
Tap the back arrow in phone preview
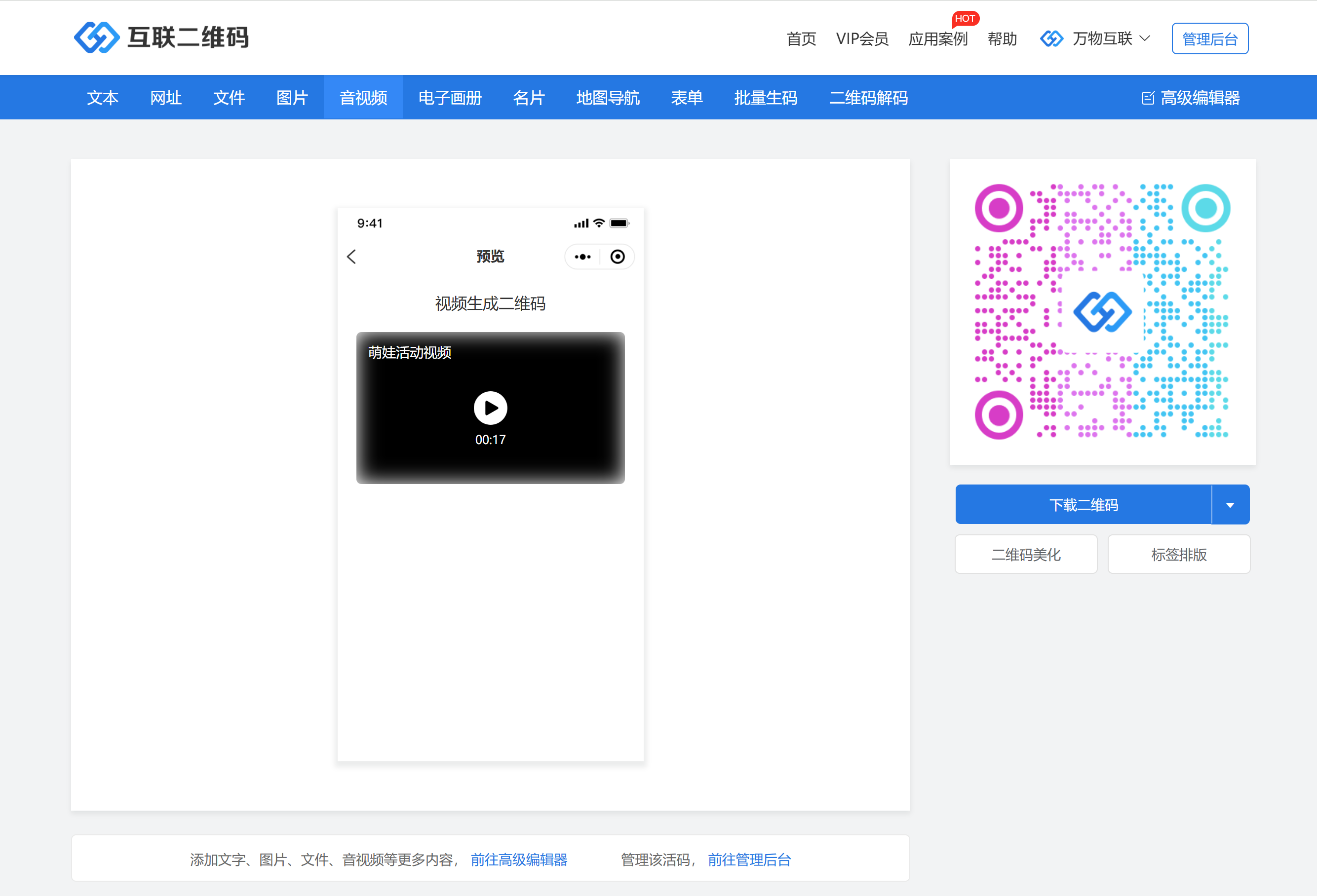(x=351, y=257)
